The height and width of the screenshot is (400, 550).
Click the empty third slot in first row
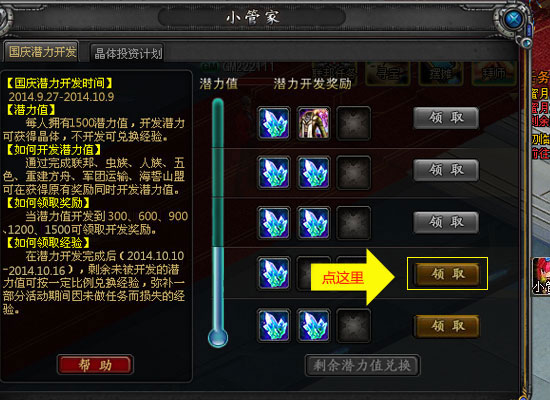click(x=354, y=123)
